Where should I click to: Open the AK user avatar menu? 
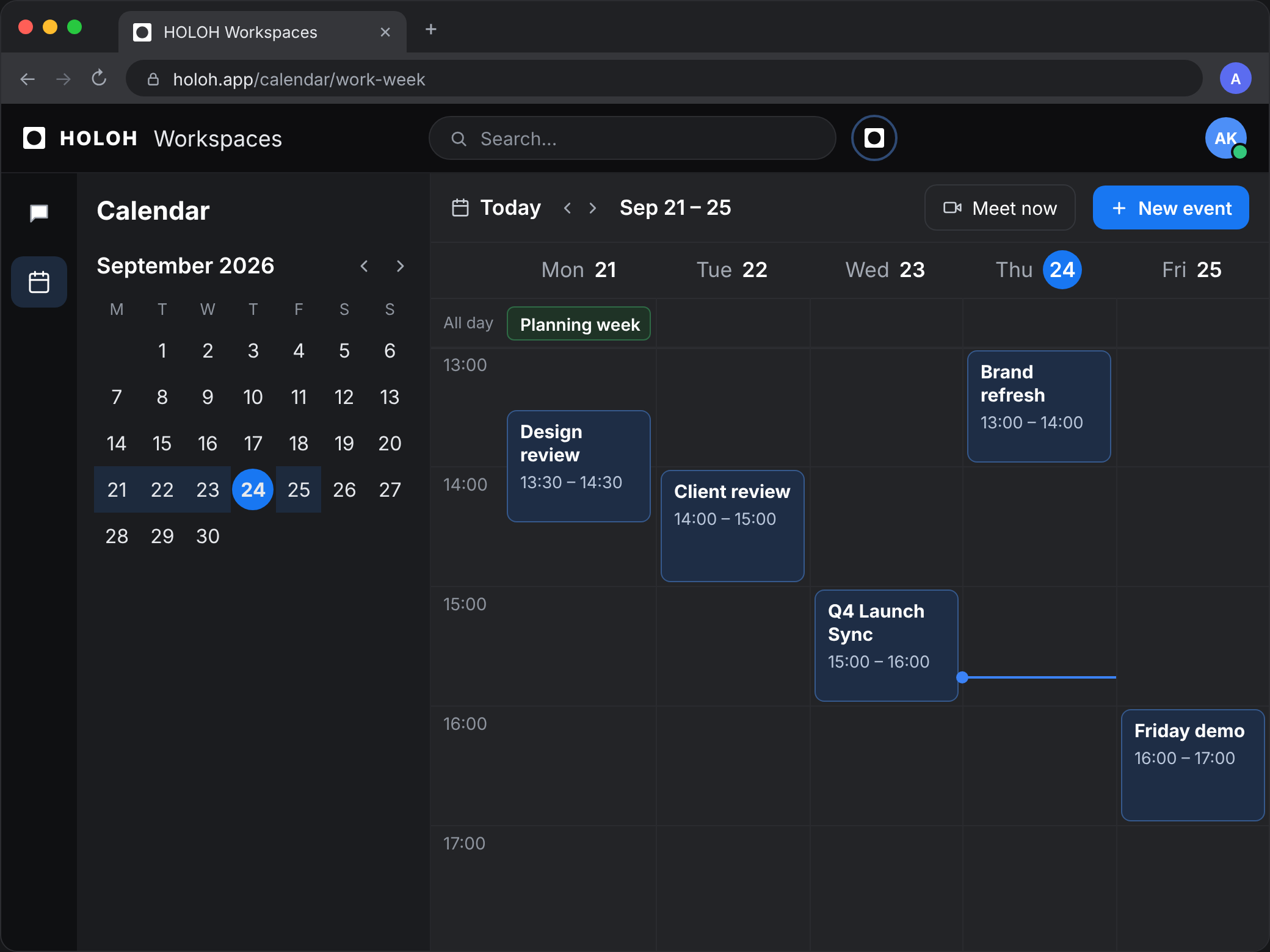coord(1226,138)
